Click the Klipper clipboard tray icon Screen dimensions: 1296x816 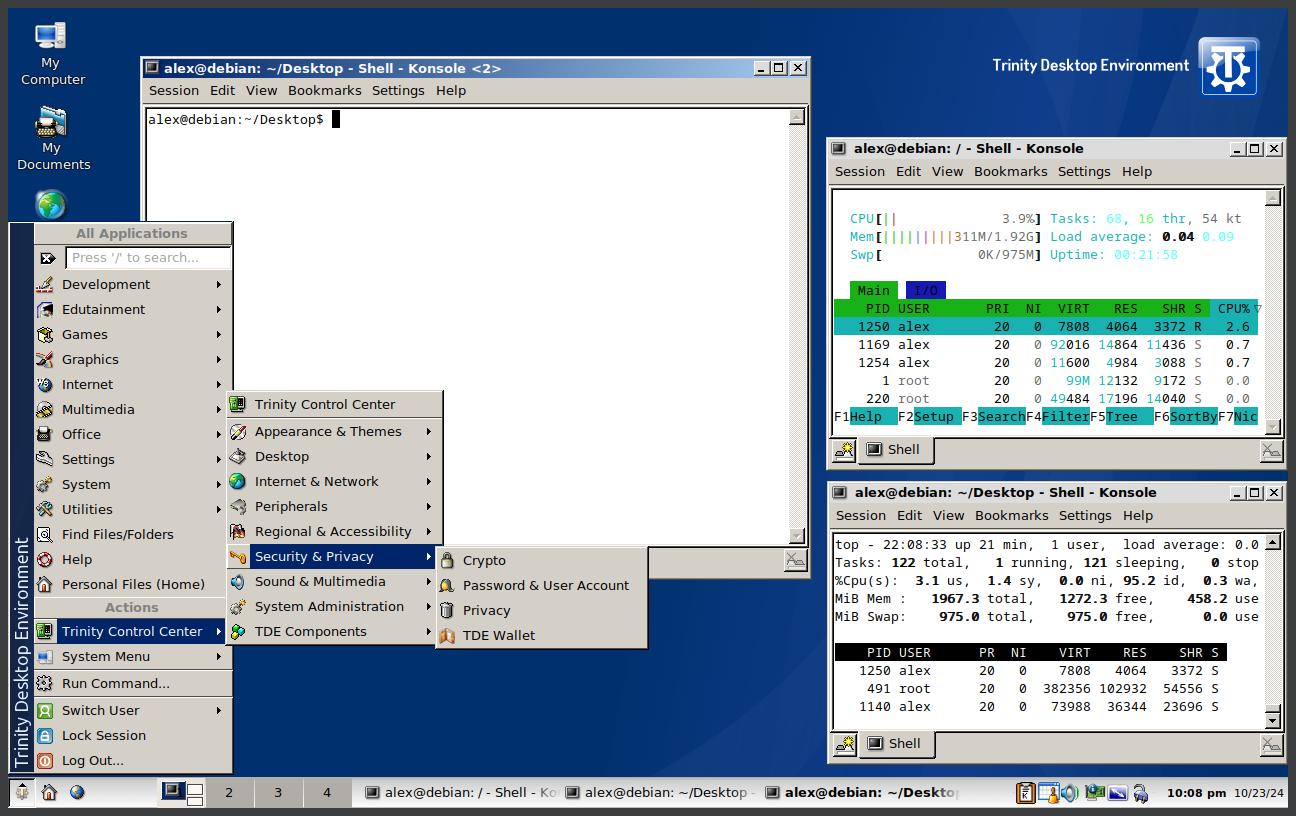(x=1025, y=793)
